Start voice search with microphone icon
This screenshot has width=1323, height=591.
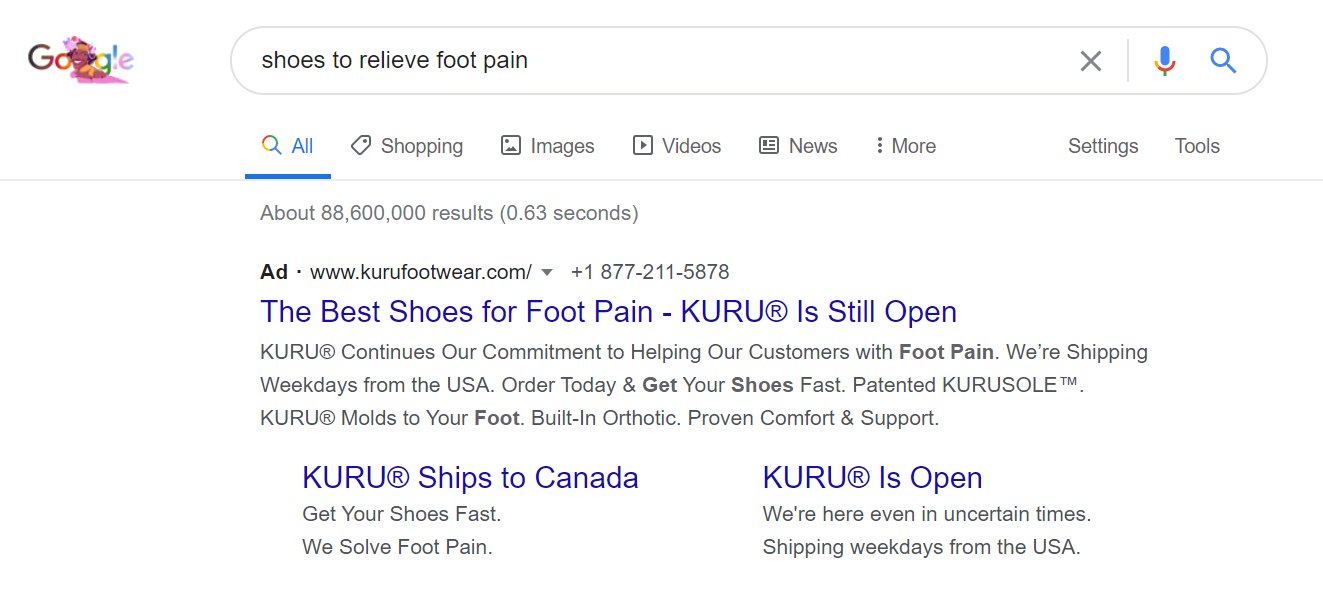tap(1164, 61)
